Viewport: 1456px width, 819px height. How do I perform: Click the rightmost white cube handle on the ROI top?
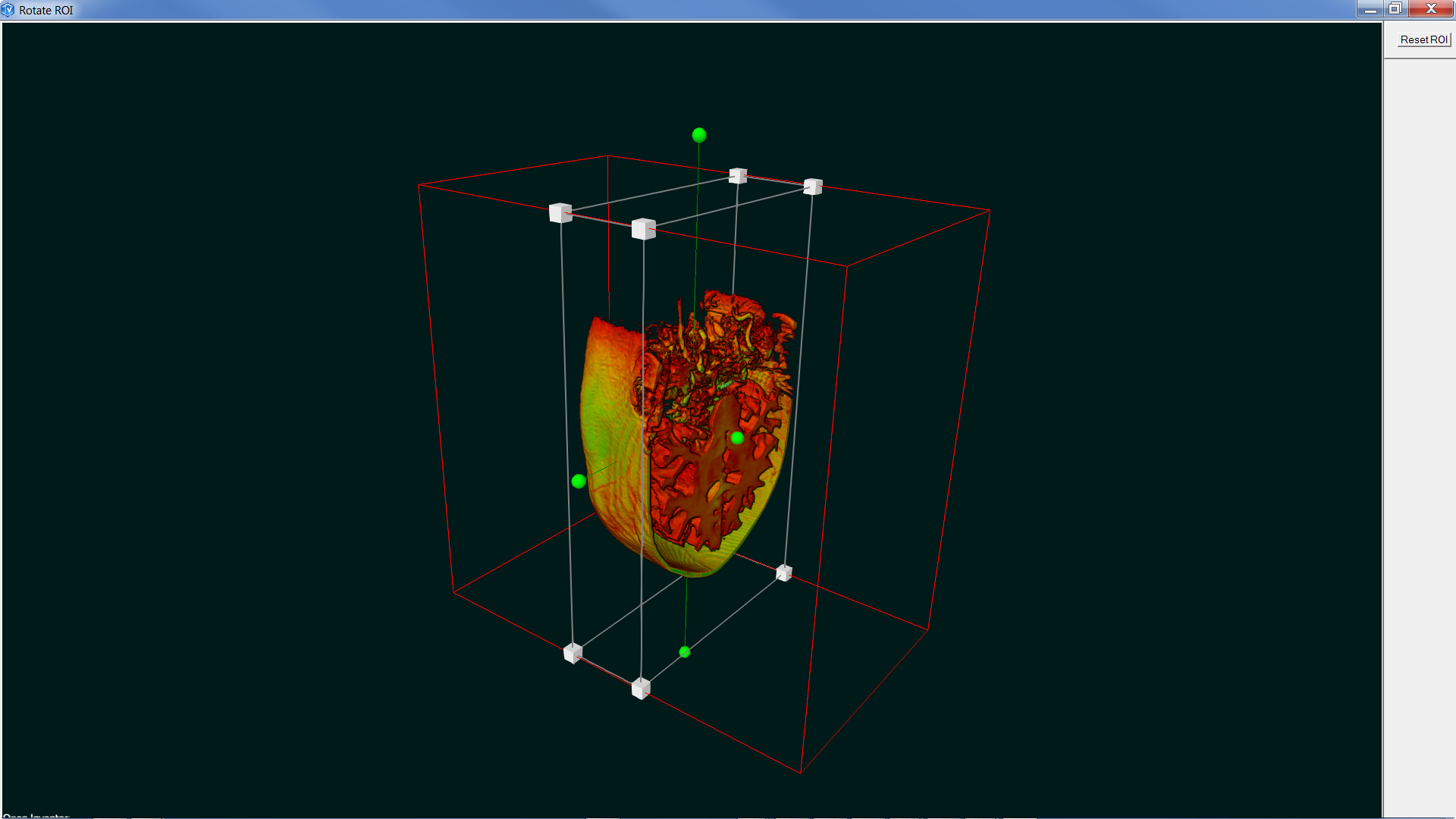point(813,186)
